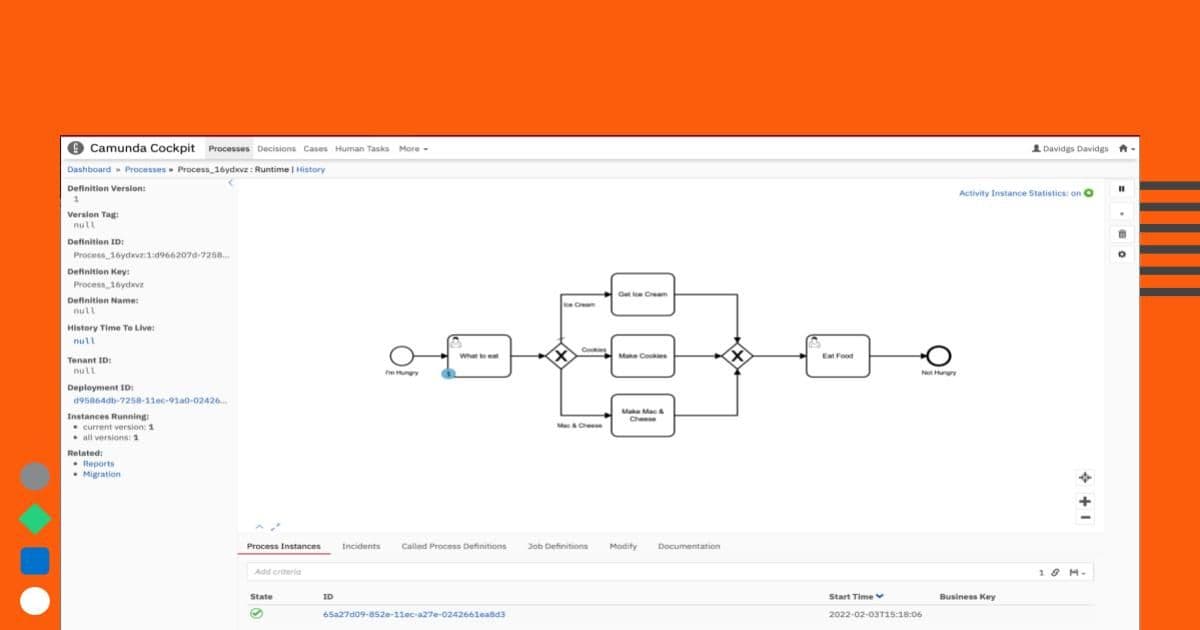Open the Documentation tab
1200x630 pixels.
[689, 546]
